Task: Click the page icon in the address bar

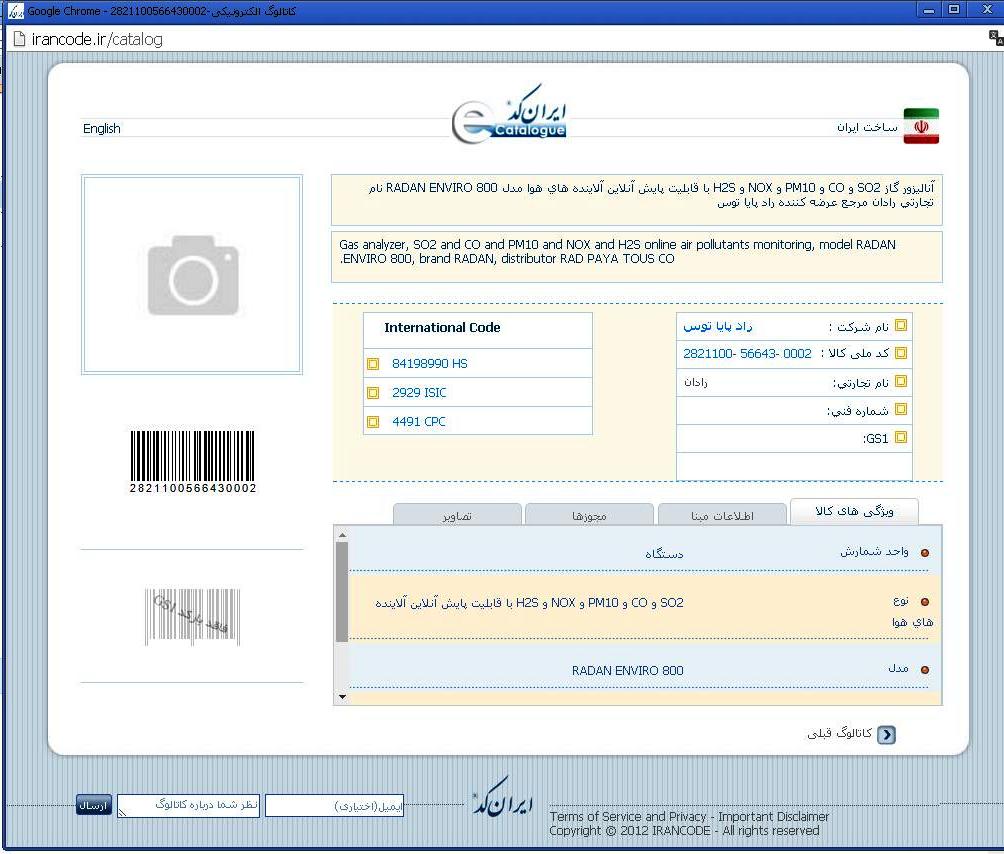Action: 19,39
